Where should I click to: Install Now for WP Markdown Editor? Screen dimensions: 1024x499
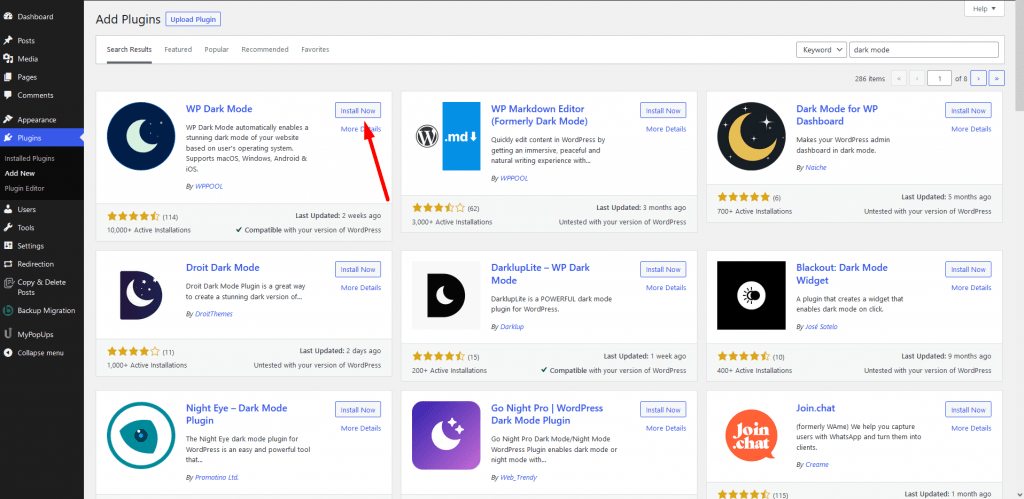click(663, 110)
